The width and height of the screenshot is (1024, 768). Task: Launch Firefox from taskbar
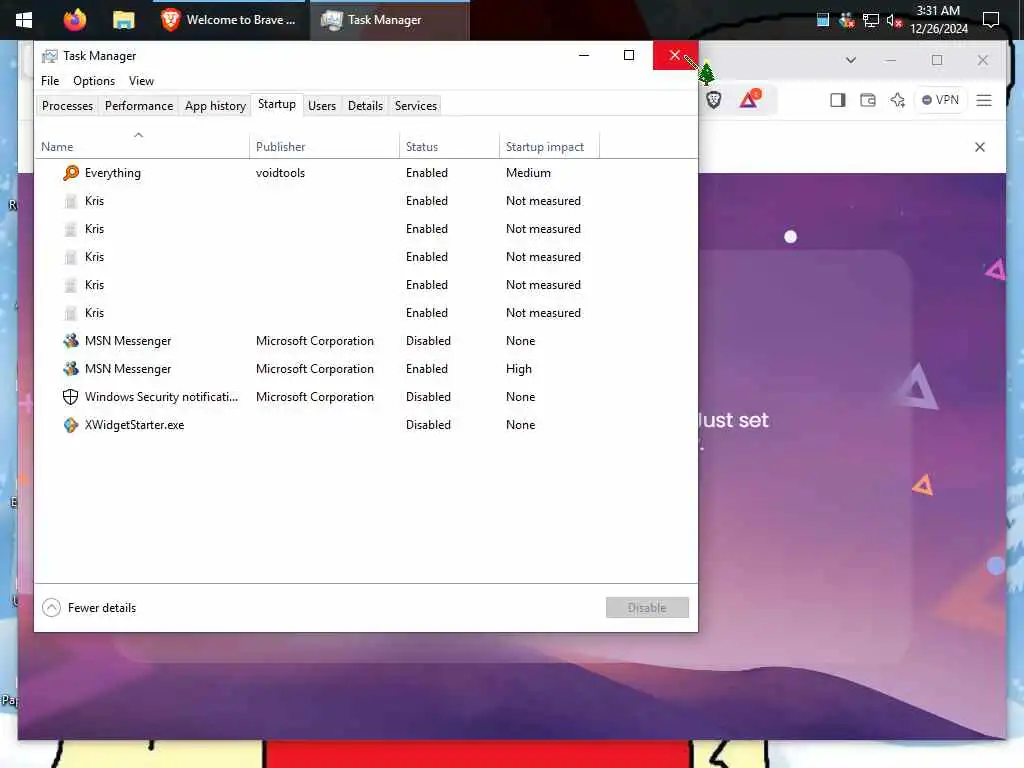[74, 20]
